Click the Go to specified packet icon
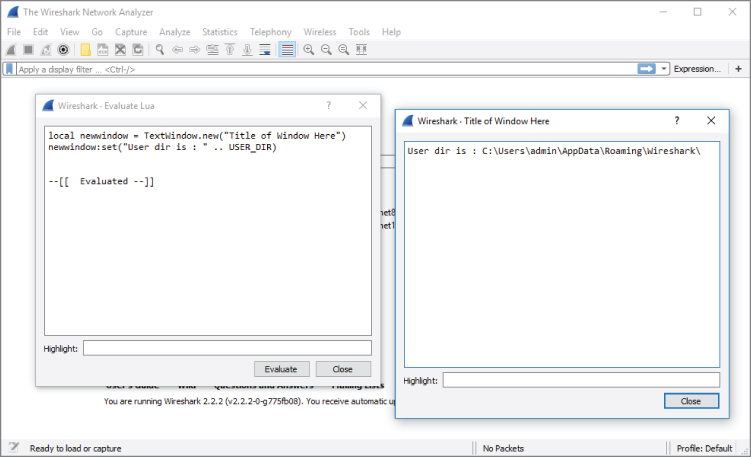The image size is (751, 457). [x=212, y=49]
